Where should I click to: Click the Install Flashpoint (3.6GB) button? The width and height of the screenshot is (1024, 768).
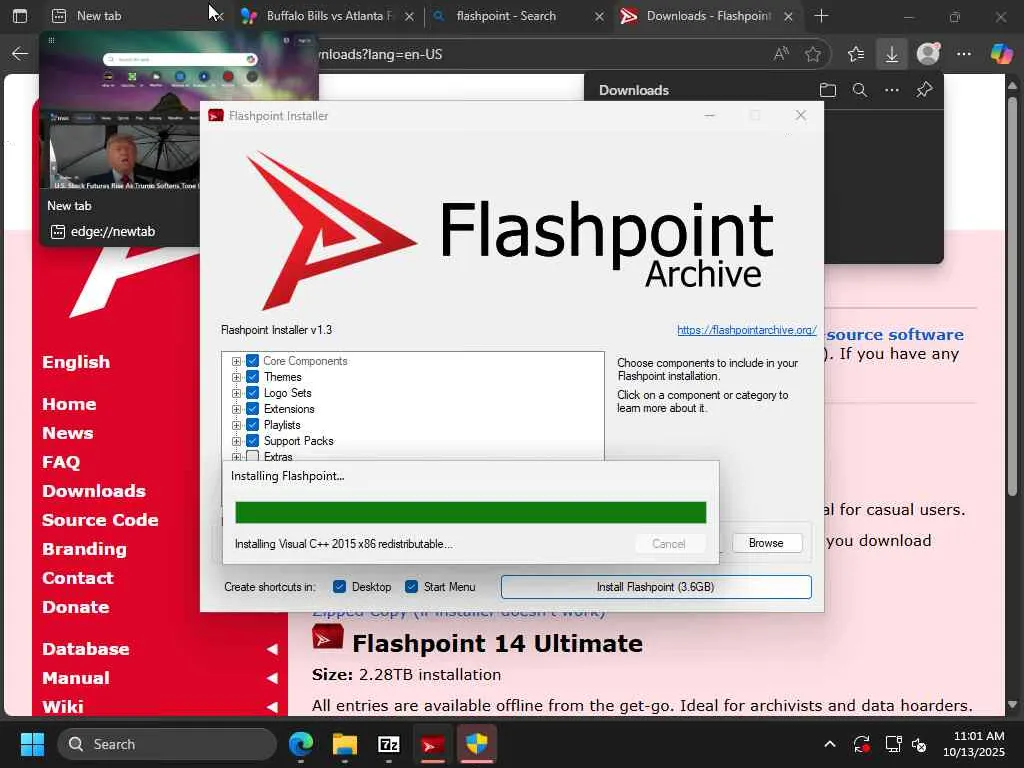point(656,586)
